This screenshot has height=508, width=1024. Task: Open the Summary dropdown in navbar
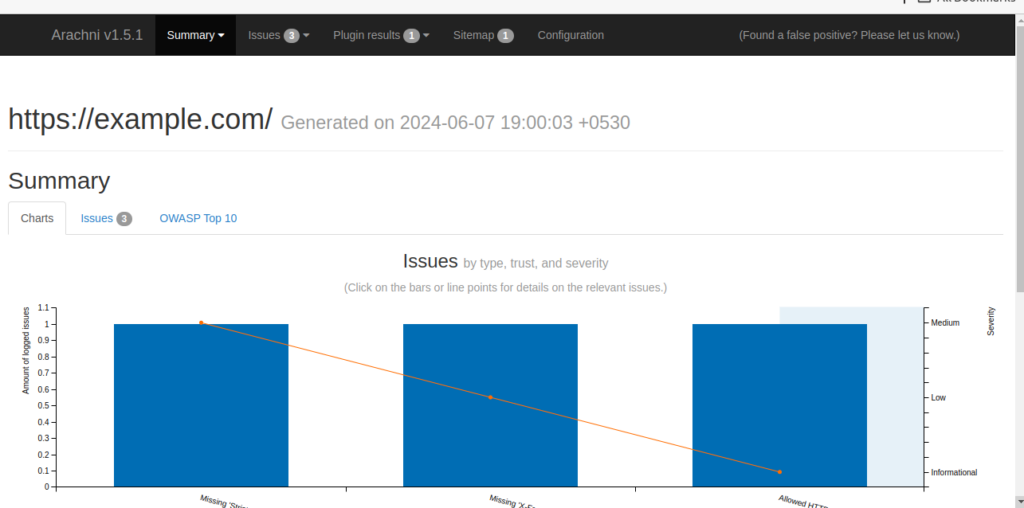[x=195, y=35]
